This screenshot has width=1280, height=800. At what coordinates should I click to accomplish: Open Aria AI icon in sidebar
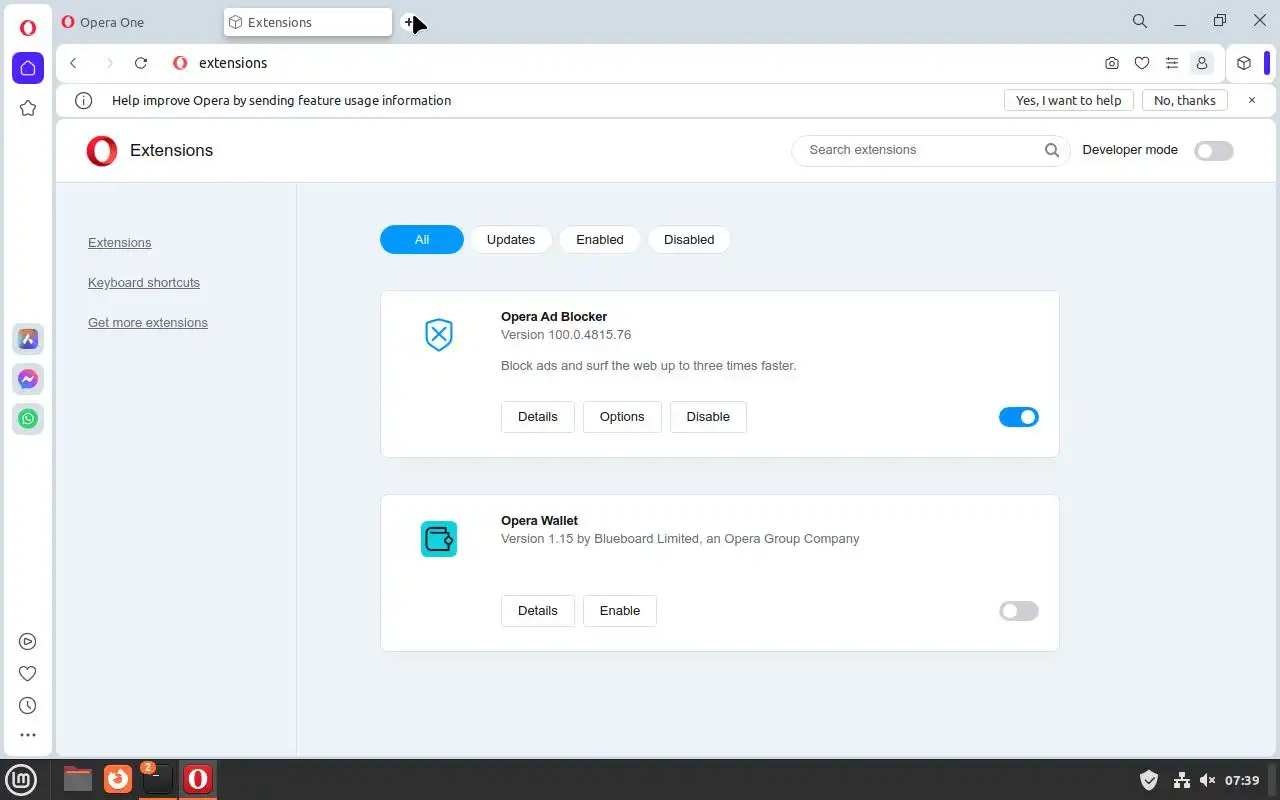click(x=28, y=339)
